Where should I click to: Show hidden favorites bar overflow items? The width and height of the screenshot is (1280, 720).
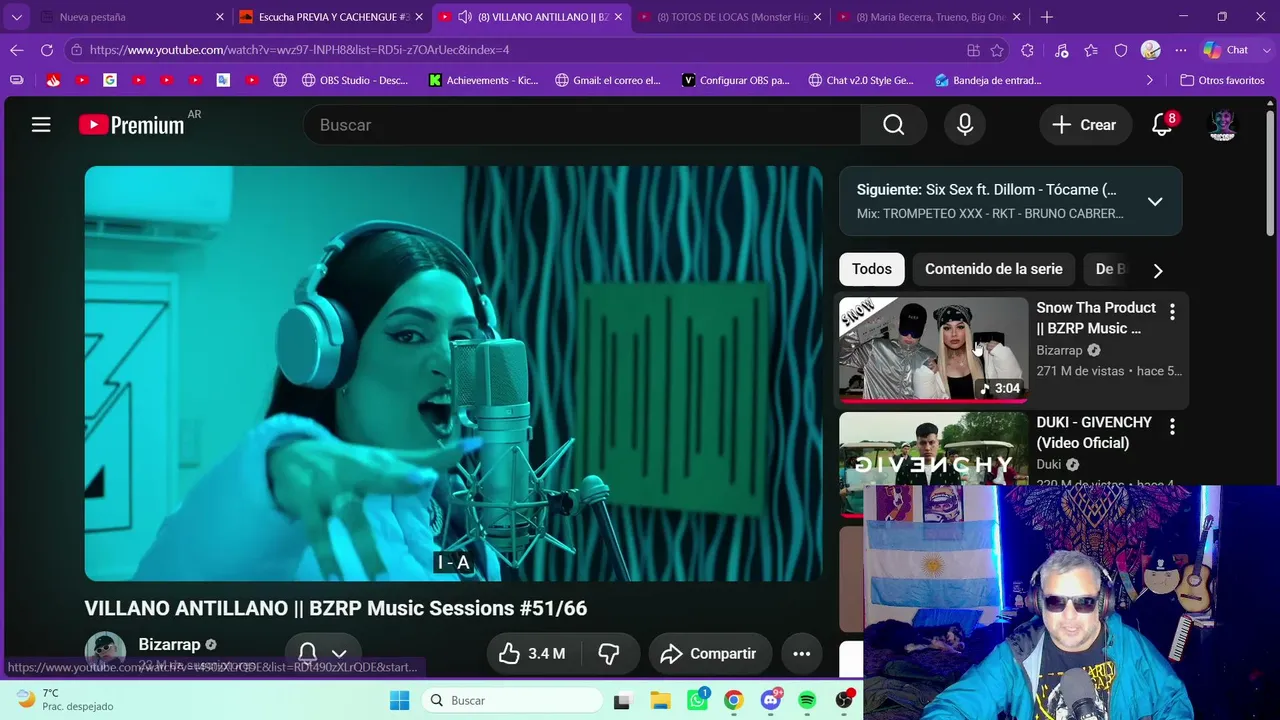tap(1149, 80)
